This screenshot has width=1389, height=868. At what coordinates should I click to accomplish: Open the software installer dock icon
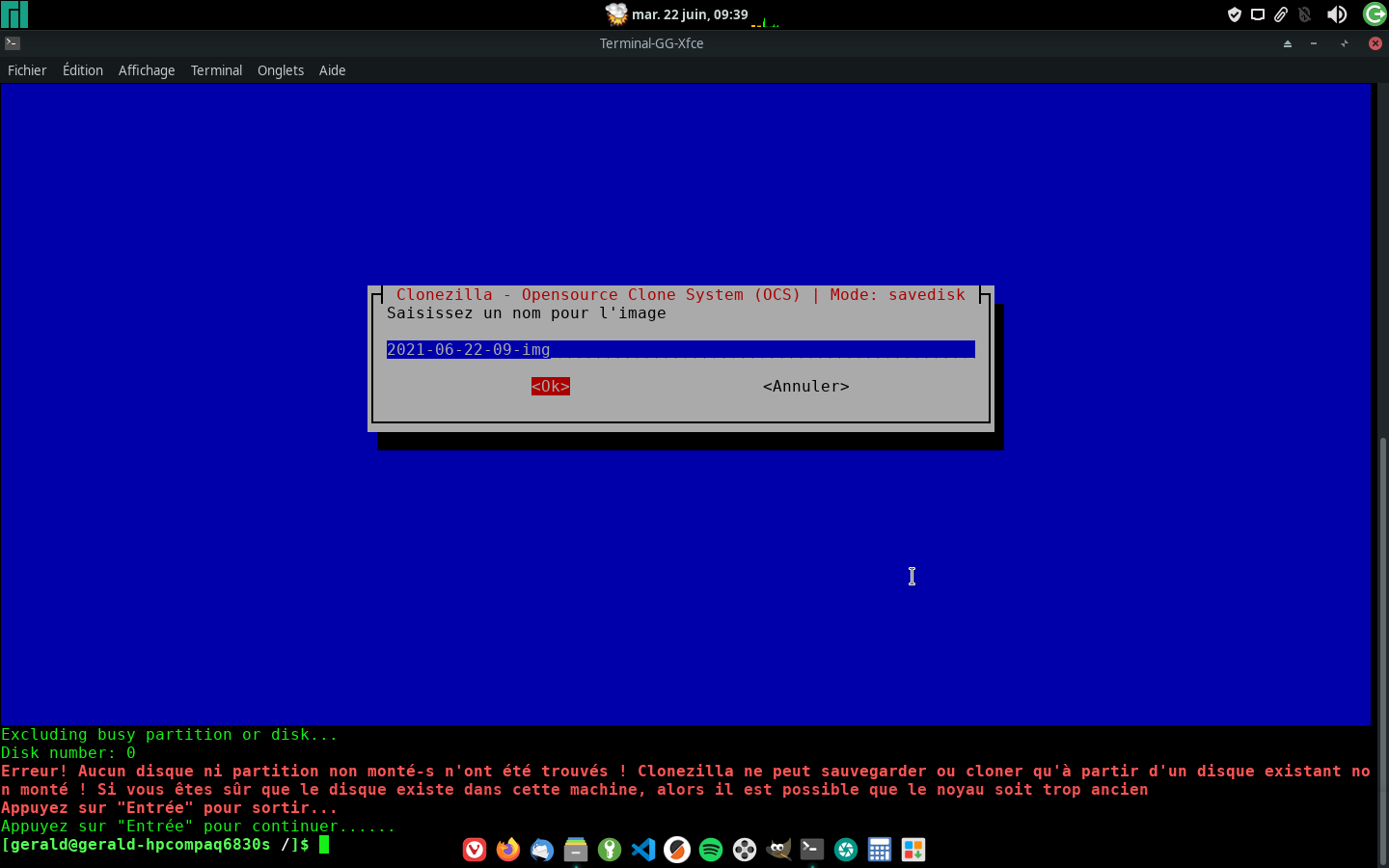[913, 850]
